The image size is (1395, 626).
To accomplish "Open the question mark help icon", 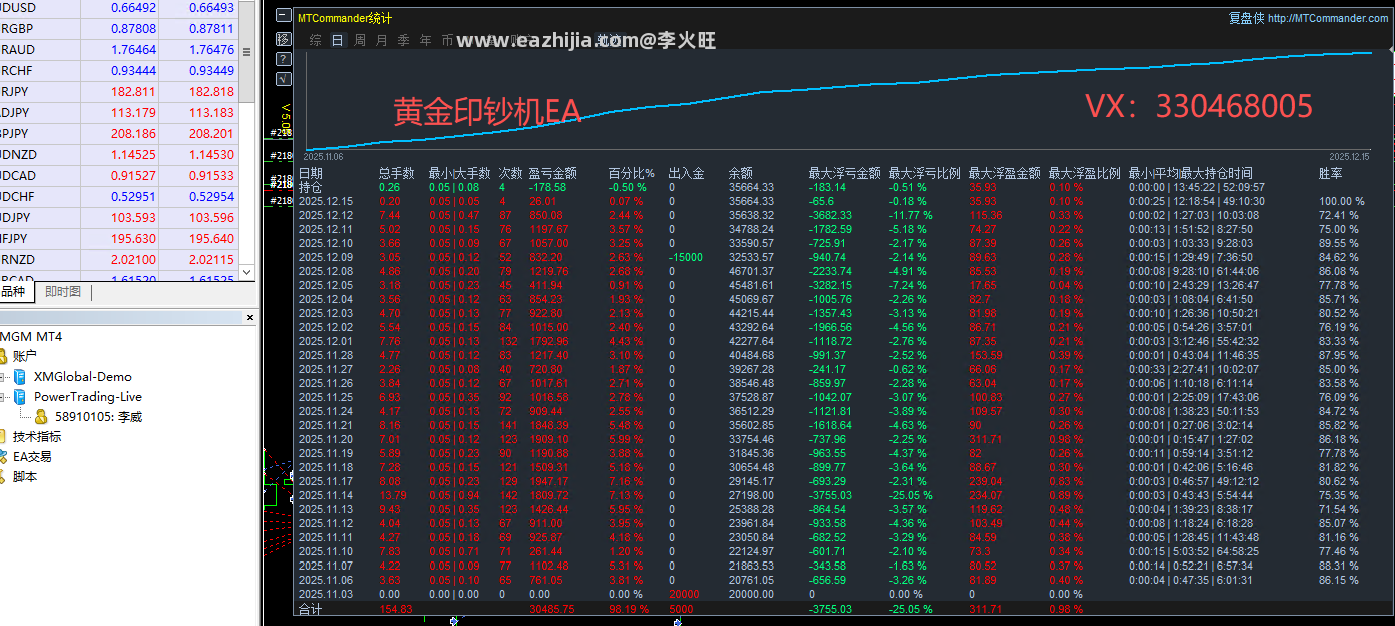I will pyautogui.click(x=283, y=59).
